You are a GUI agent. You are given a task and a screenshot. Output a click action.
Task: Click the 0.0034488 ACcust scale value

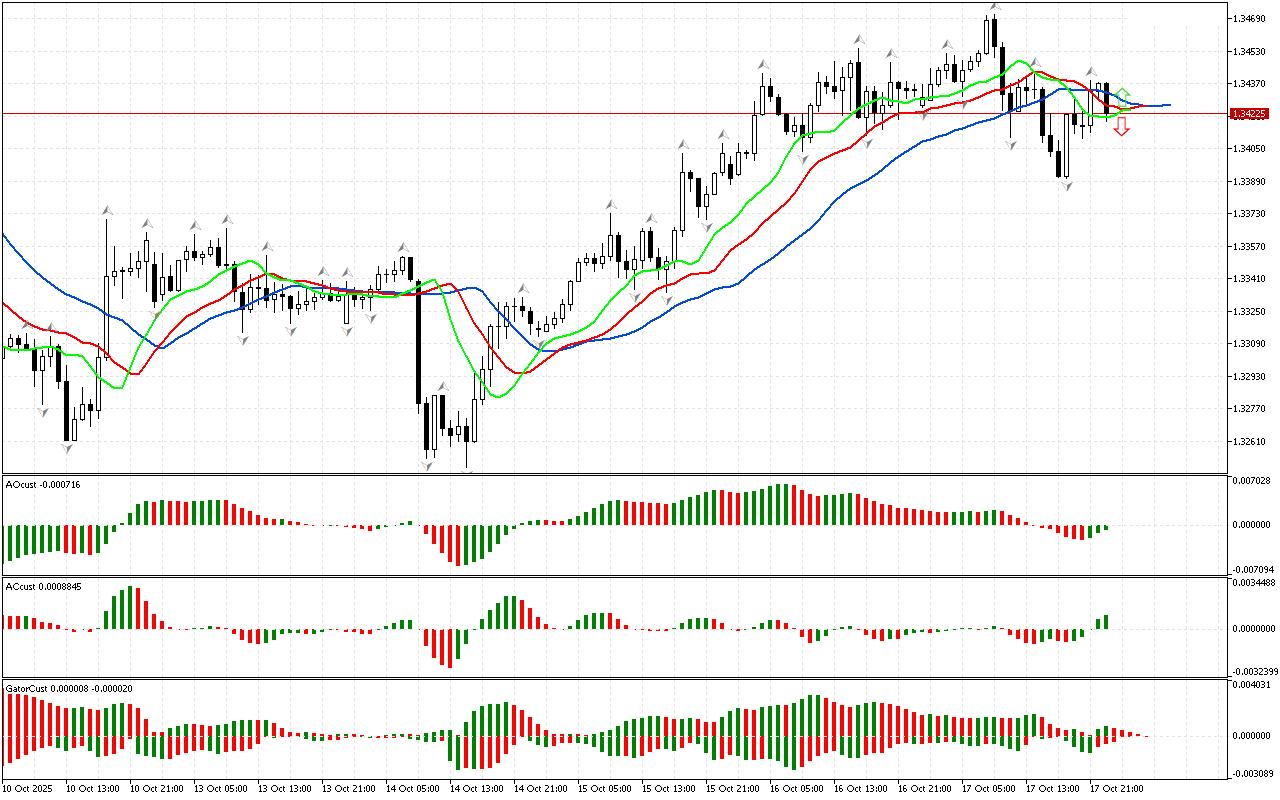pyautogui.click(x=1254, y=582)
